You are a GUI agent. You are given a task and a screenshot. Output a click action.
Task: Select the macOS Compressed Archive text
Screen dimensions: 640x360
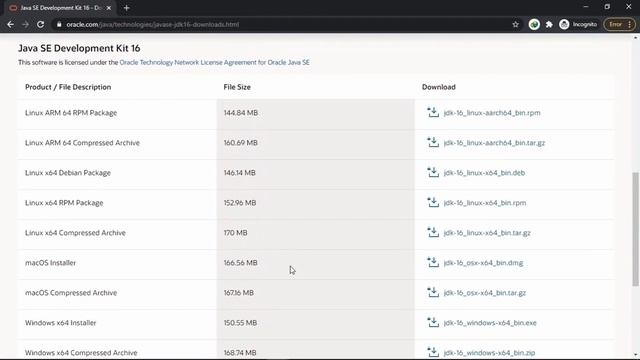[x=71, y=293]
